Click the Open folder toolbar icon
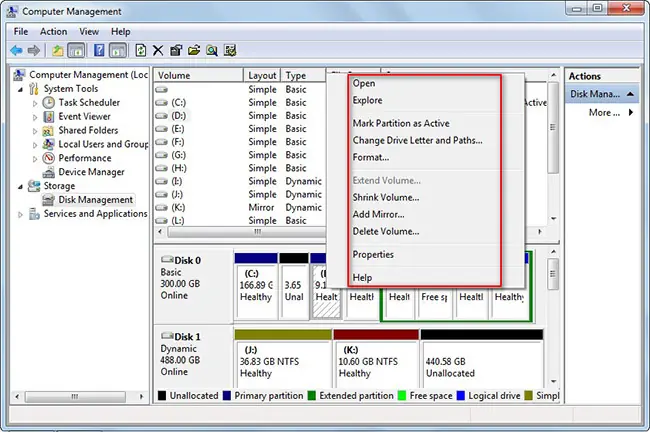This screenshot has height=432, width=650. point(194,51)
